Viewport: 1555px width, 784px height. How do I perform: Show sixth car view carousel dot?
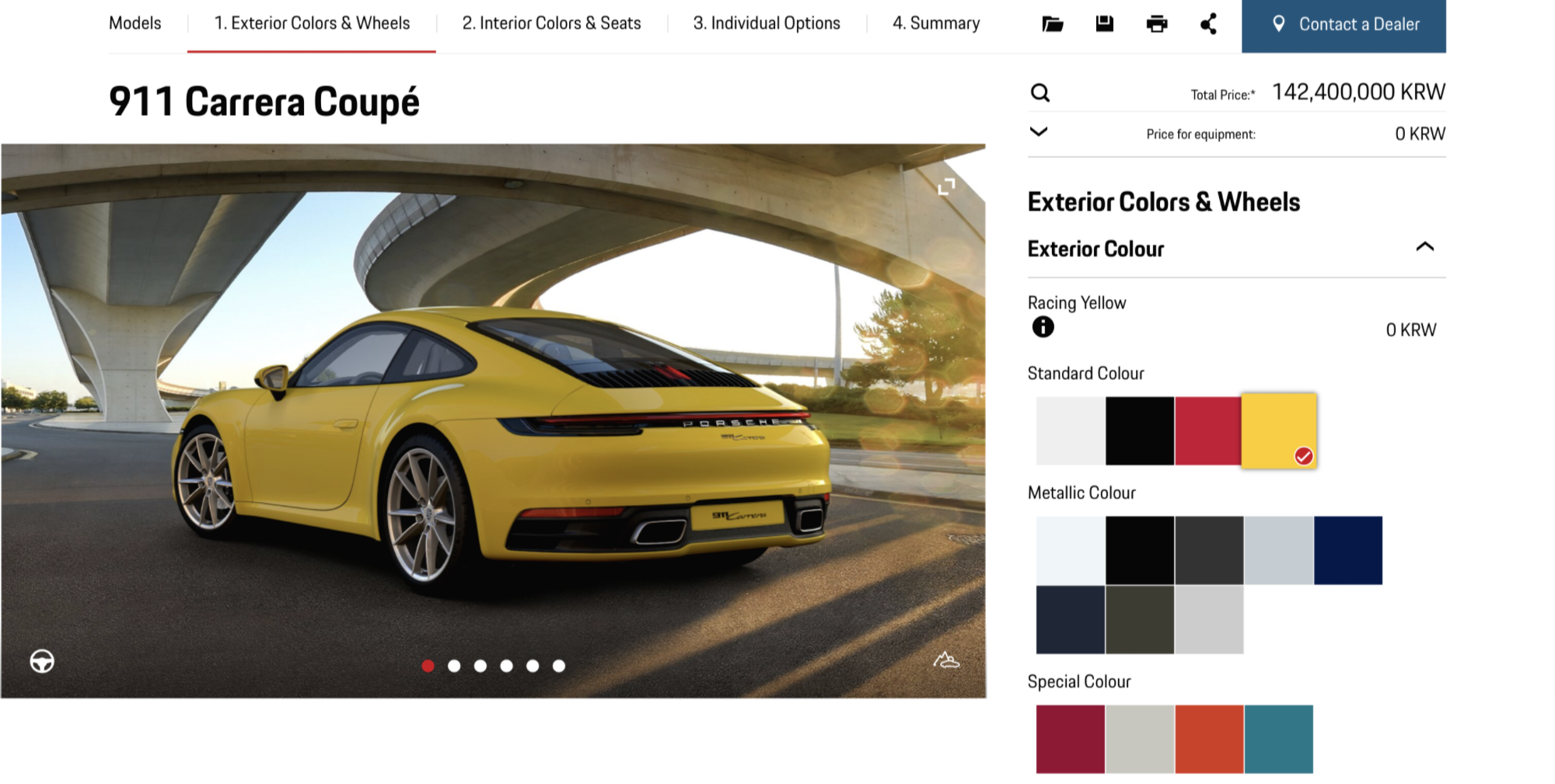point(558,666)
